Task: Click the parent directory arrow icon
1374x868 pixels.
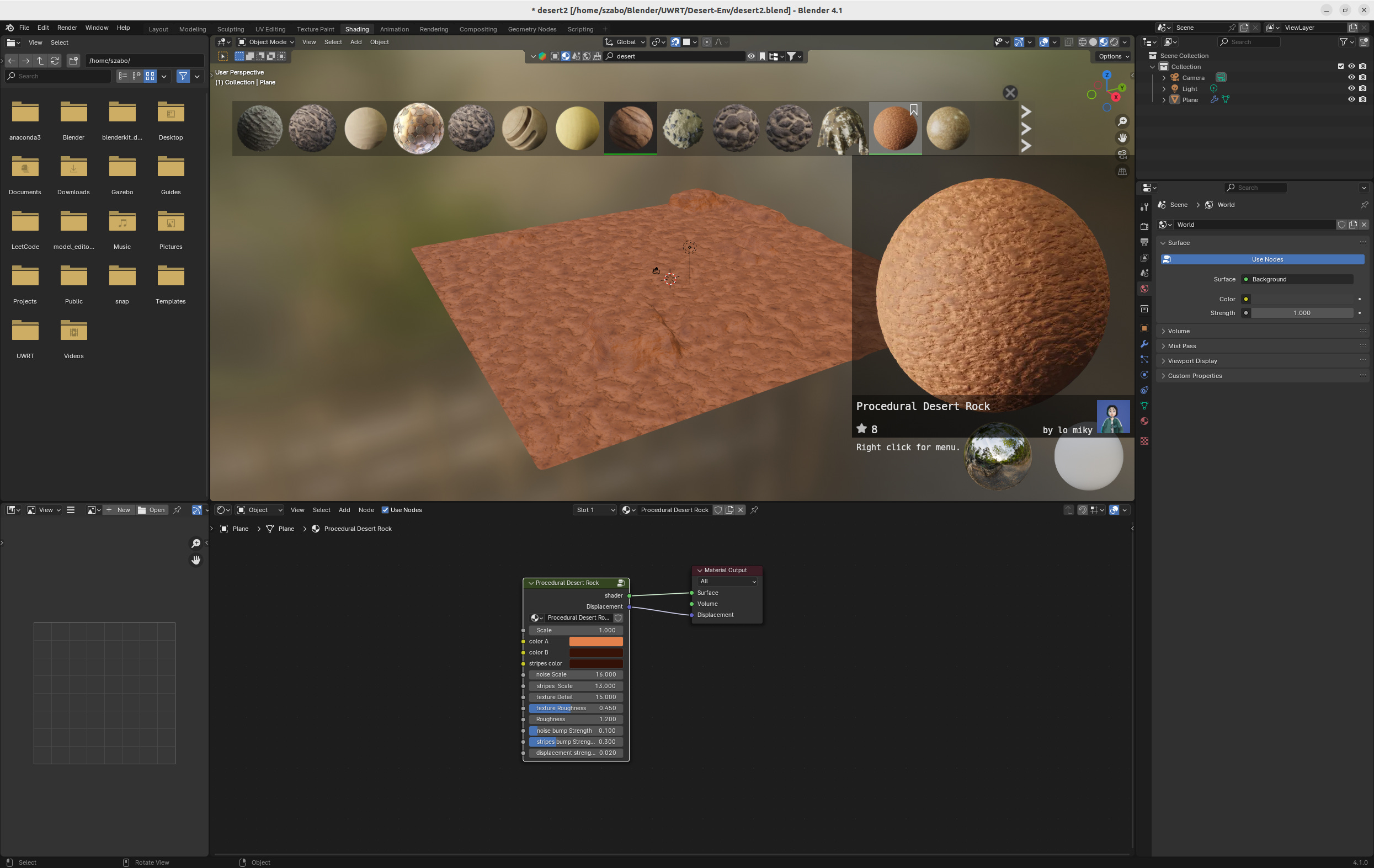Action: click(40, 61)
